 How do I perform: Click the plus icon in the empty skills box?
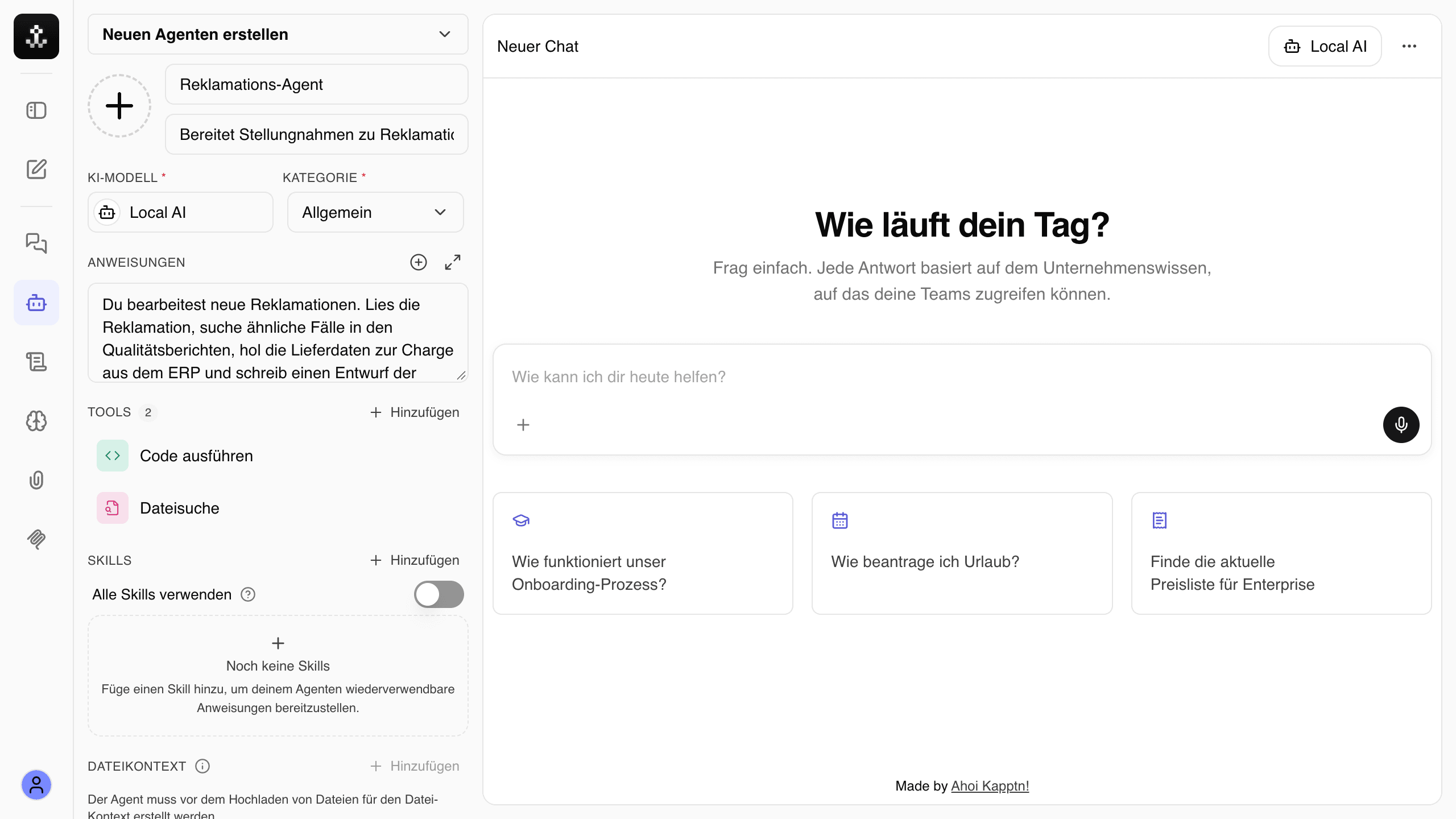[278, 643]
